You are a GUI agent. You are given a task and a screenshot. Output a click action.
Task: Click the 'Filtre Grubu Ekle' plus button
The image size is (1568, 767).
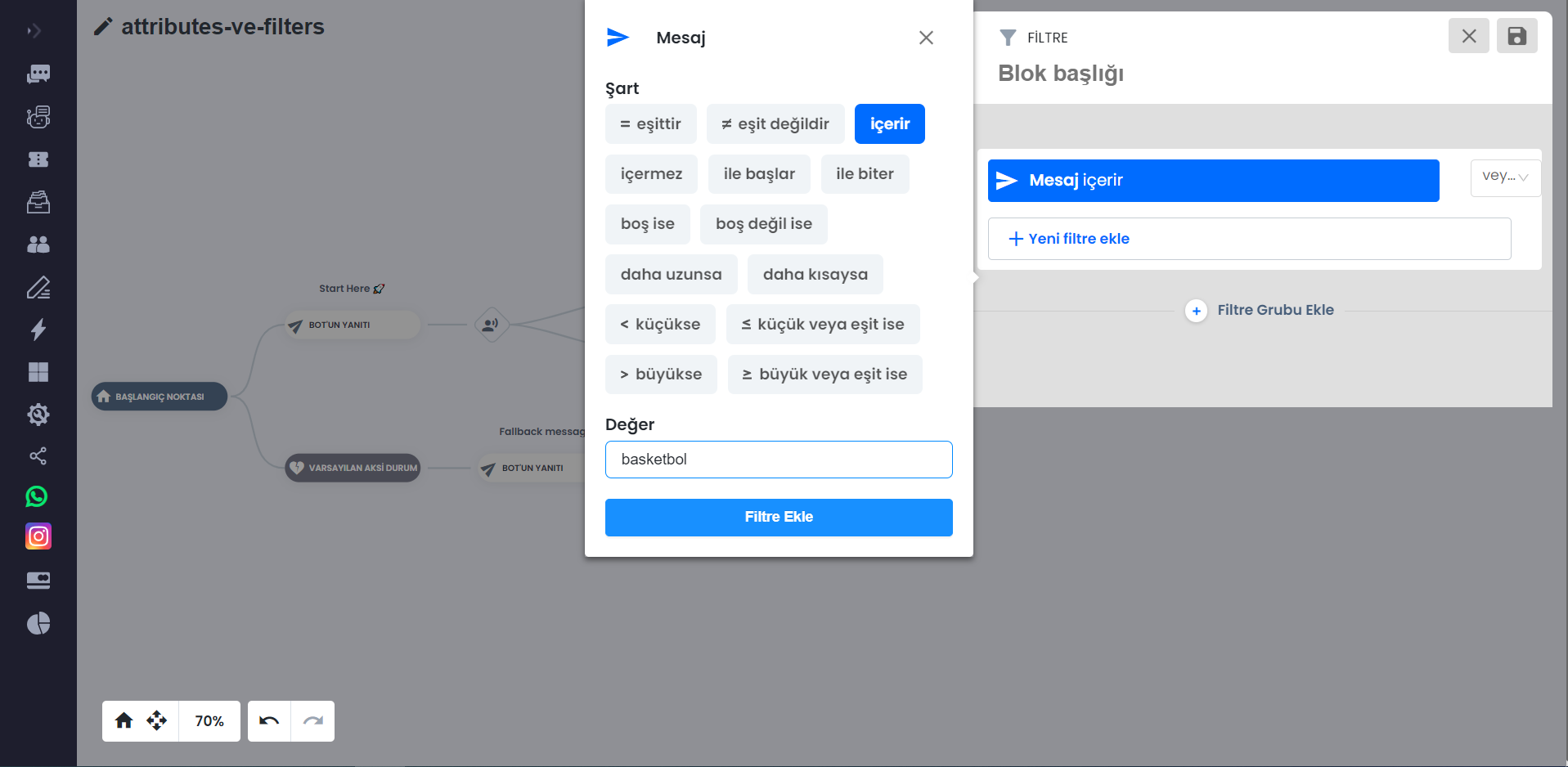[1196, 311]
